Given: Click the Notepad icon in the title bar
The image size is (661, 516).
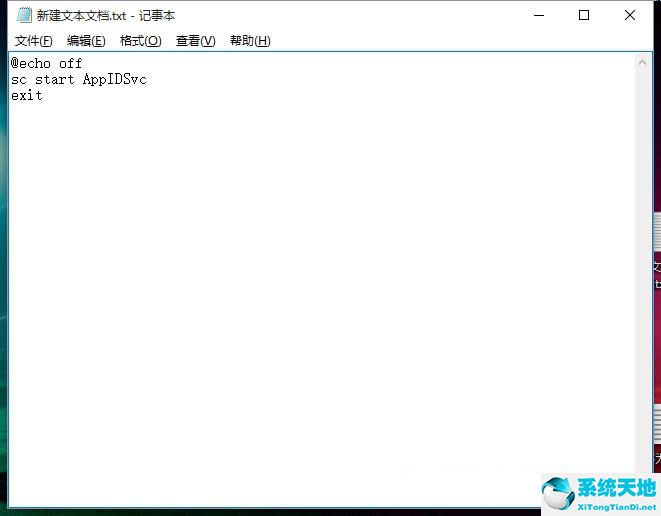Looking at the screenshot, I should (x=24, y=15).
